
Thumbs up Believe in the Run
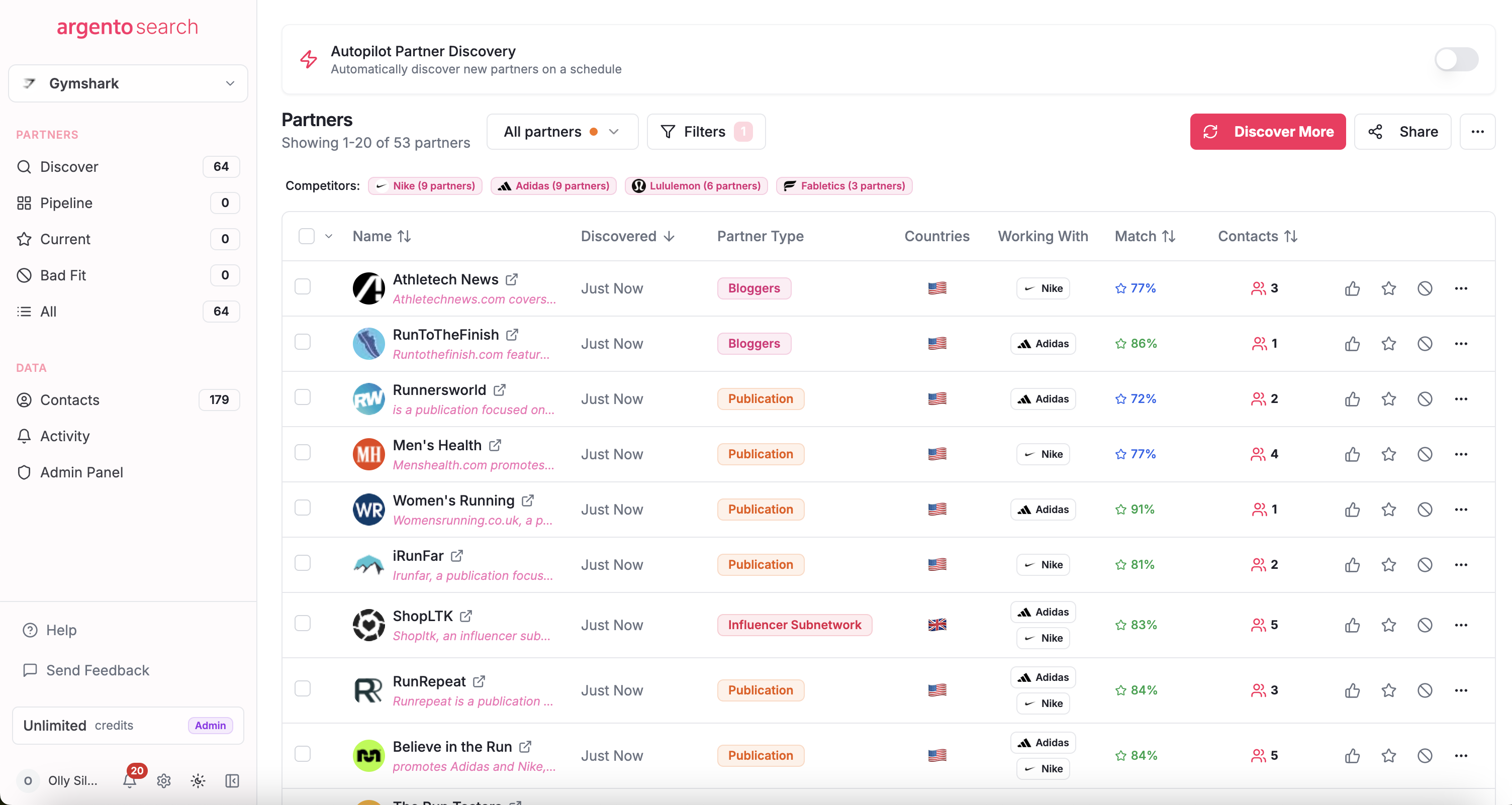[1352, 756]
